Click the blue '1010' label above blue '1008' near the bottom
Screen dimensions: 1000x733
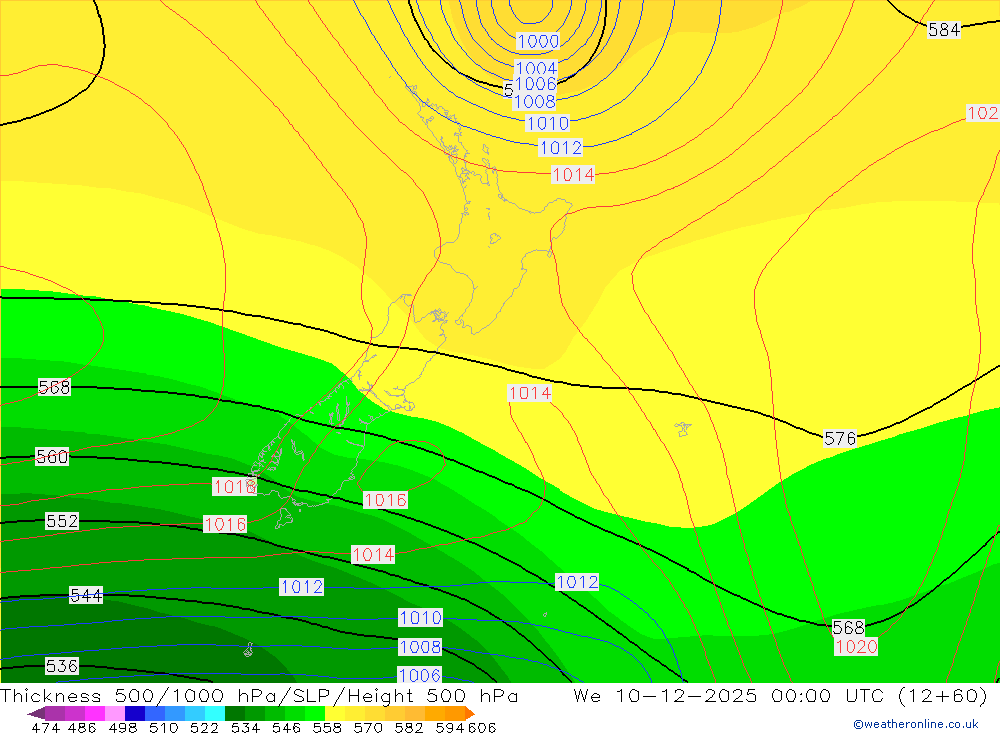pyautogui.click(x=420, y=618)
